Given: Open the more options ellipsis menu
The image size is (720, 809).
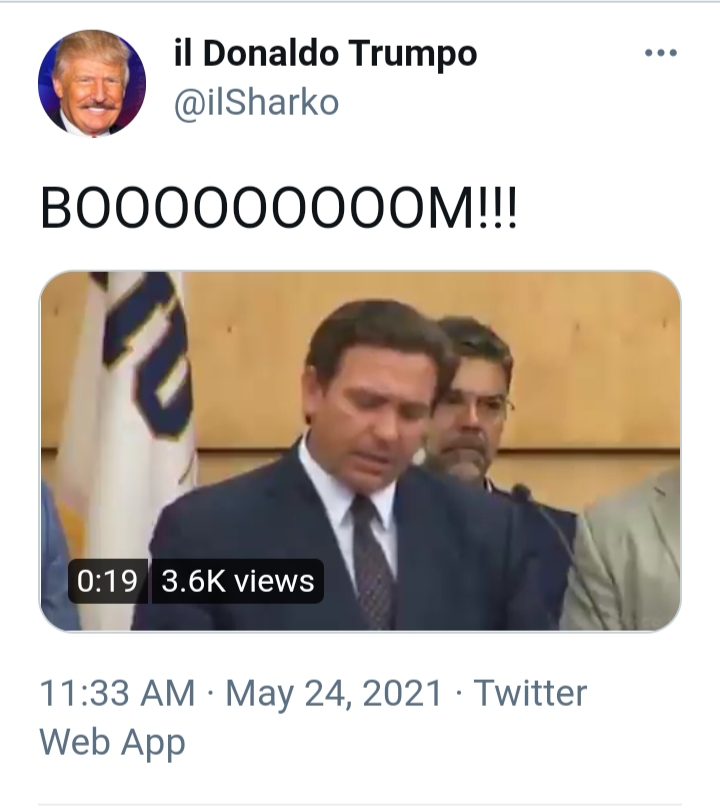Looking at the screenshot, I should point(660,54).
